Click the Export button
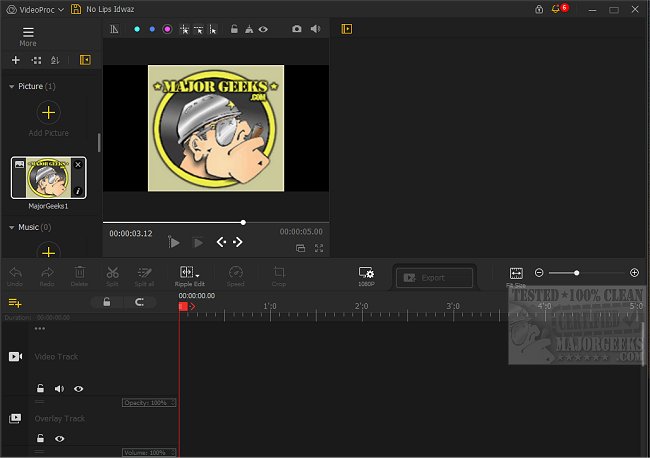650x458 pixels. tap(434, 278)
